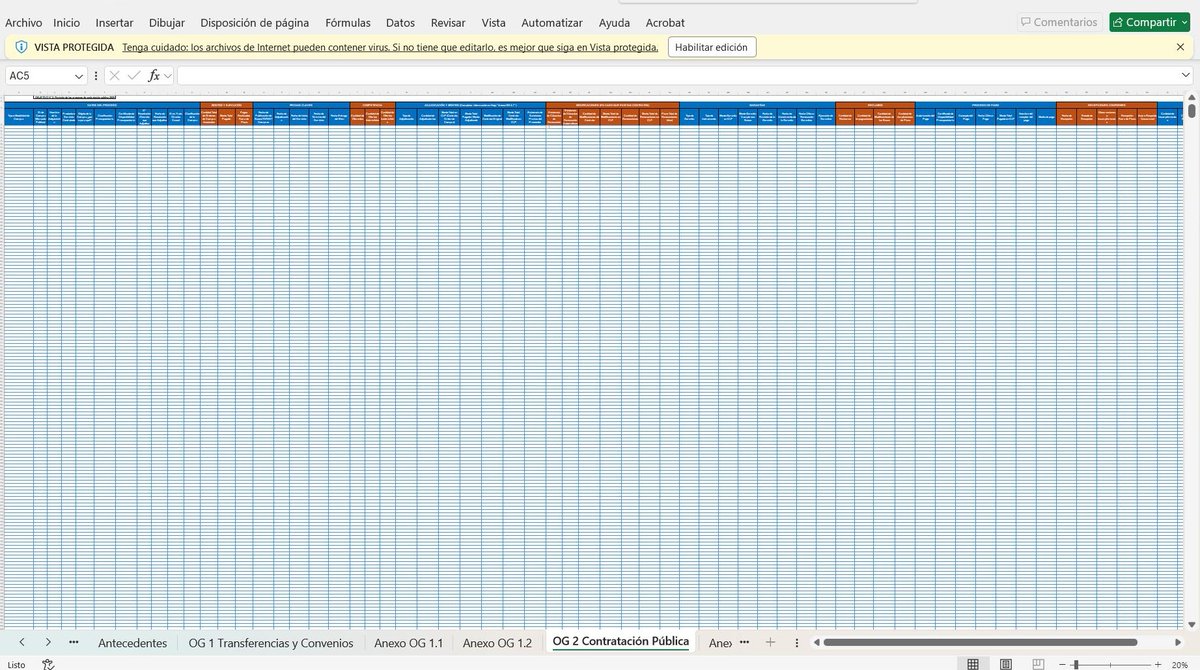Click the three-dot handle beside Name Box

(96, 76)
